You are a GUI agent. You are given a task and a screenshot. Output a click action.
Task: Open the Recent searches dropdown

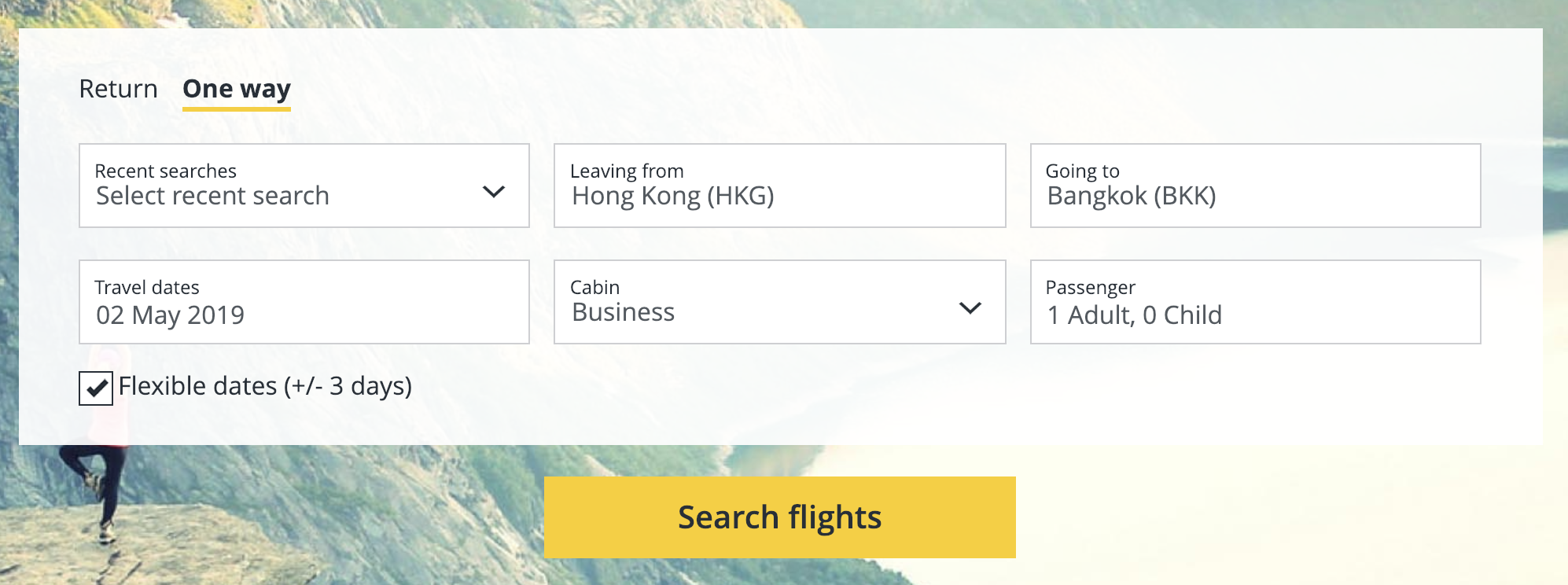304,186
